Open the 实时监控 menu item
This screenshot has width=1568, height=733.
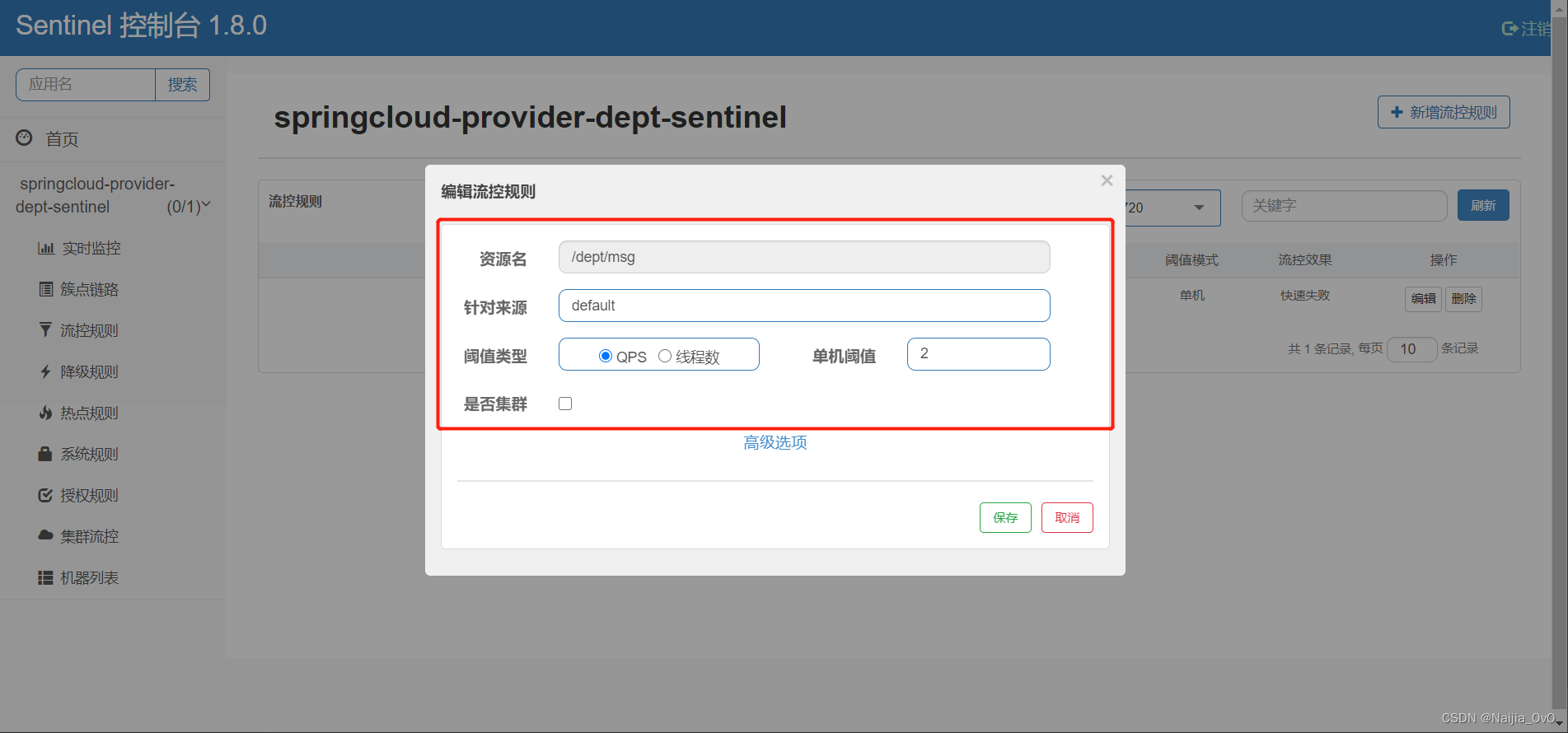[91, 248]
